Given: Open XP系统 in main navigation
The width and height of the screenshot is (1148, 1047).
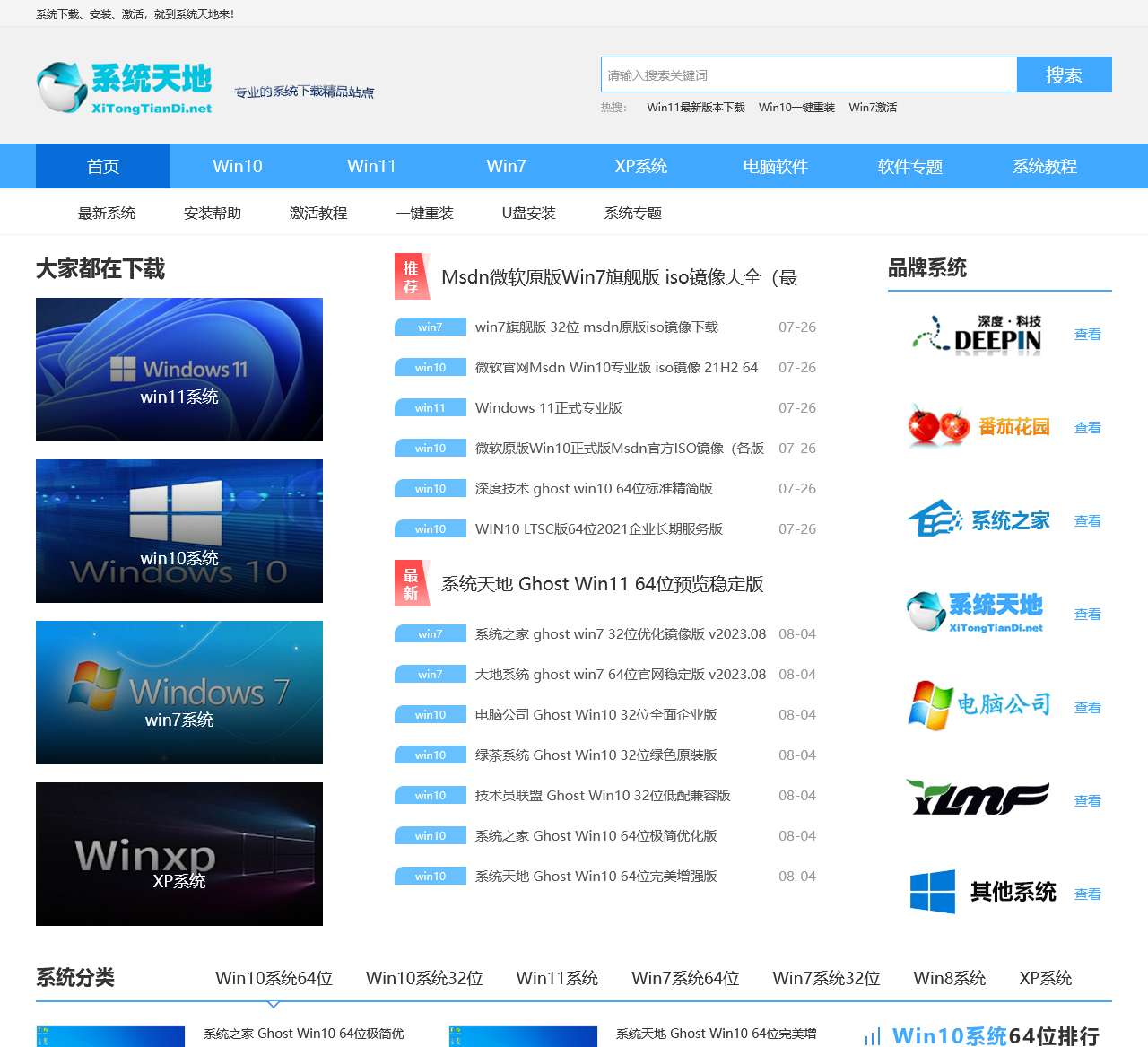Looking at the screenshot, I should coord(641,166).
